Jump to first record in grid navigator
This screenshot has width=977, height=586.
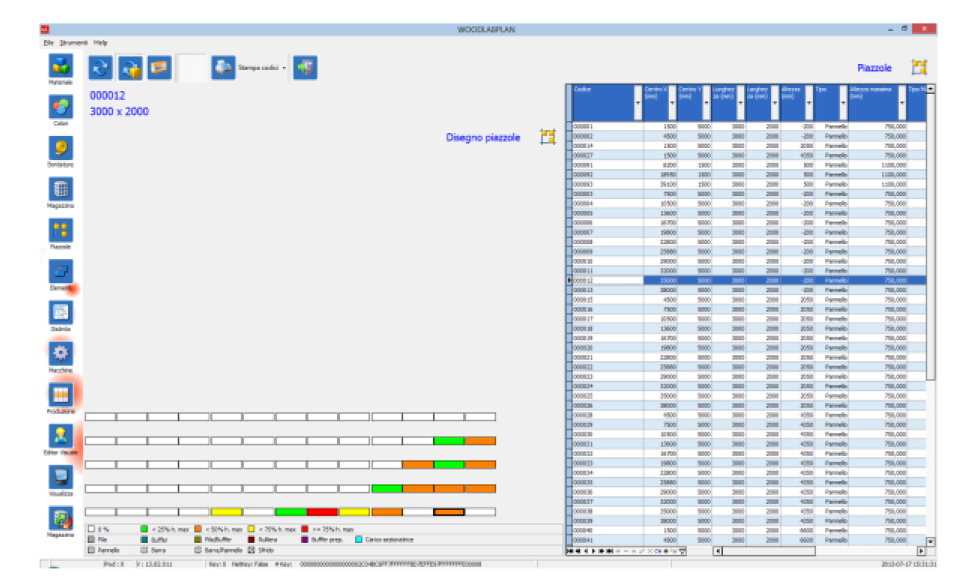tap(570, 551)
